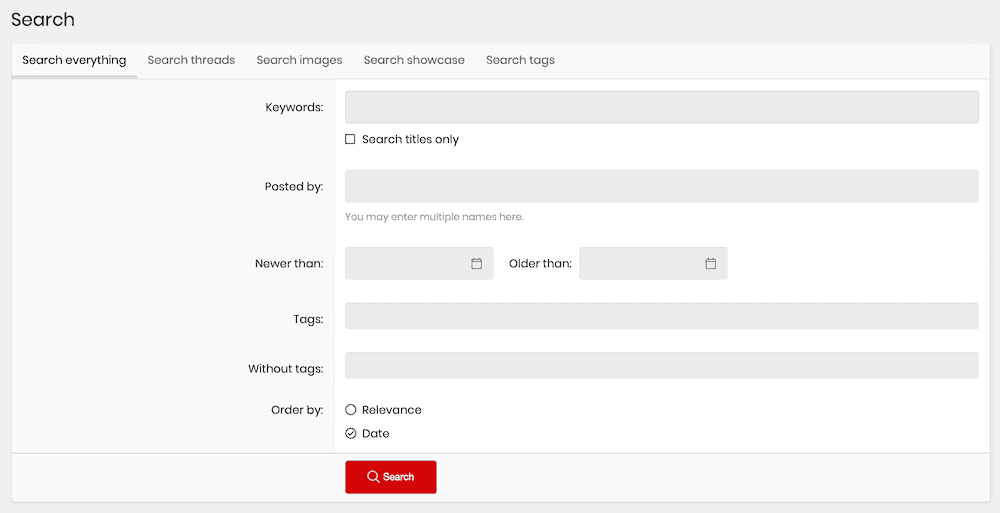
Task: Select the Date order option
Action: [351, 433]
